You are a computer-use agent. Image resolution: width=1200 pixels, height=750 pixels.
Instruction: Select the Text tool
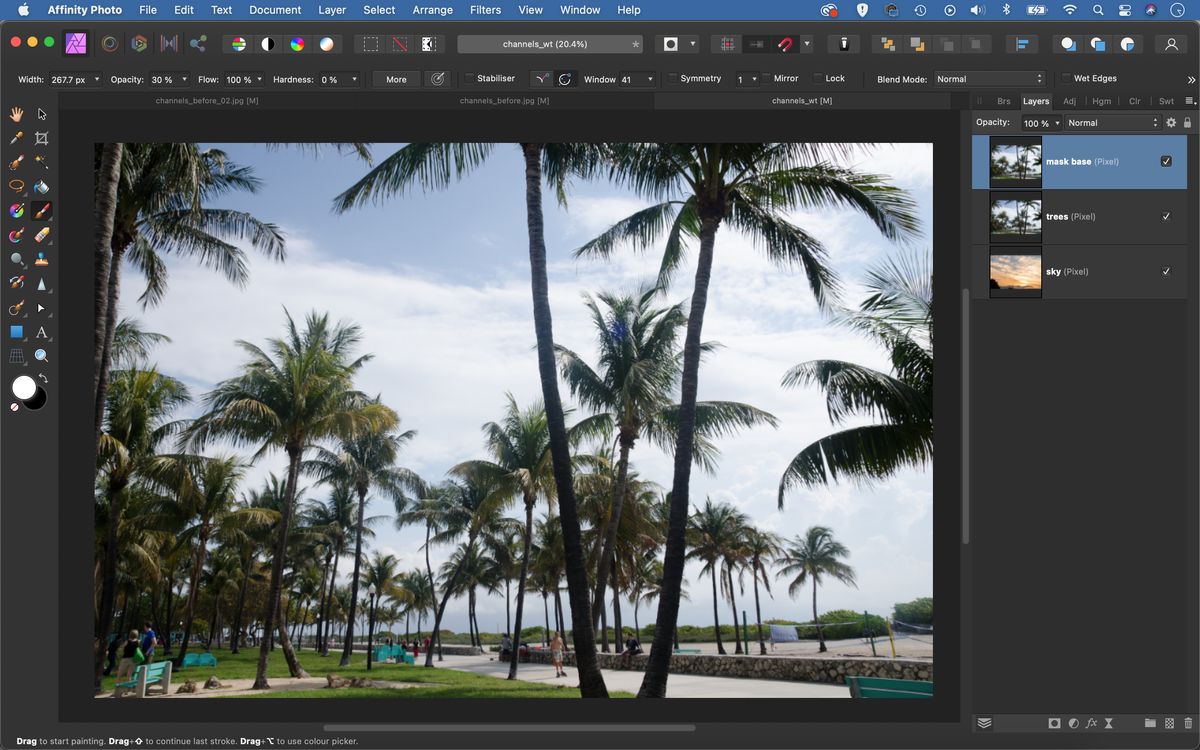[x=41, y=331]
